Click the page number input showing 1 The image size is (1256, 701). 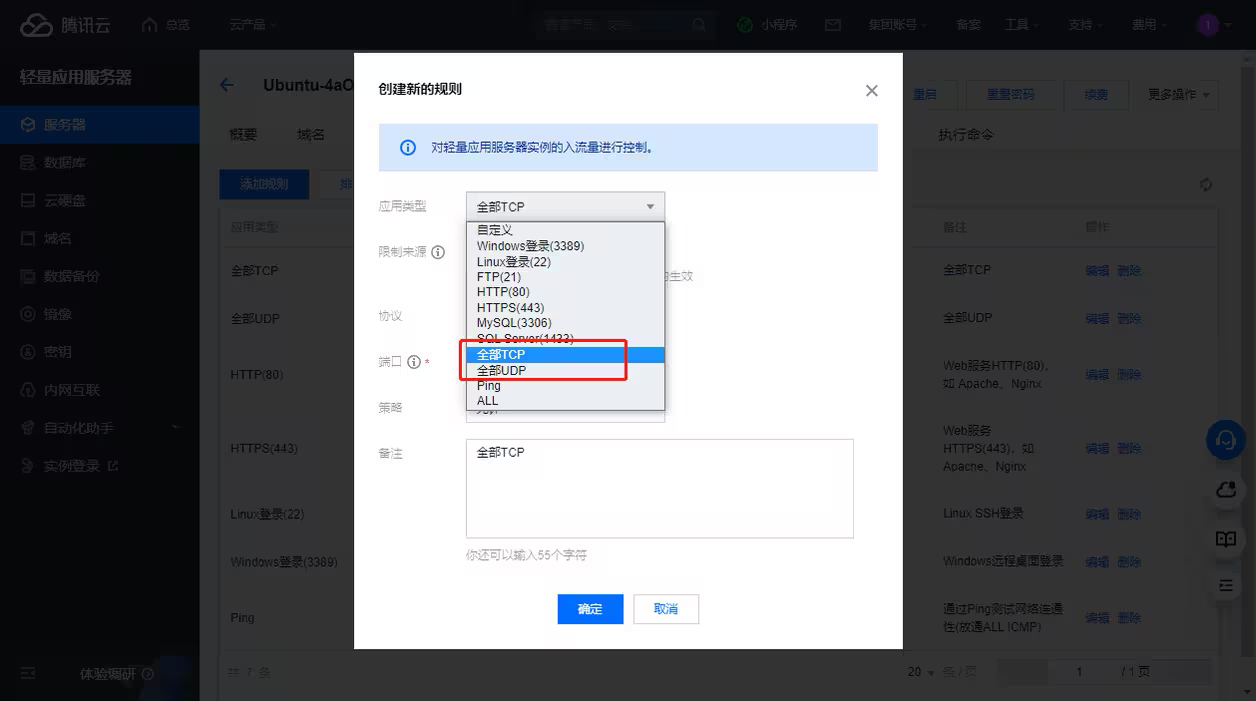(1079, 672)
